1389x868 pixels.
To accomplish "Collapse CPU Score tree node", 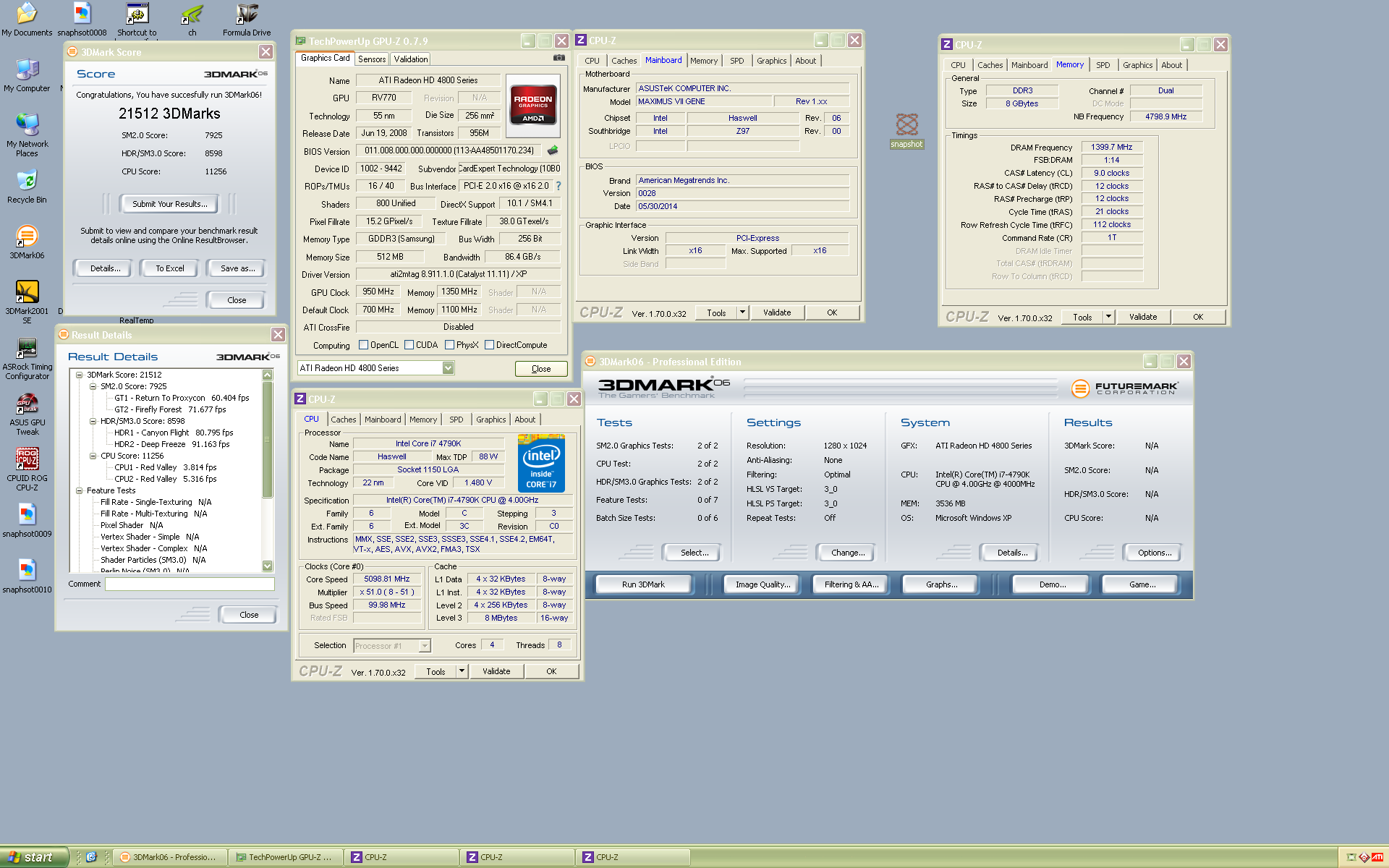I will click(93, 456).
